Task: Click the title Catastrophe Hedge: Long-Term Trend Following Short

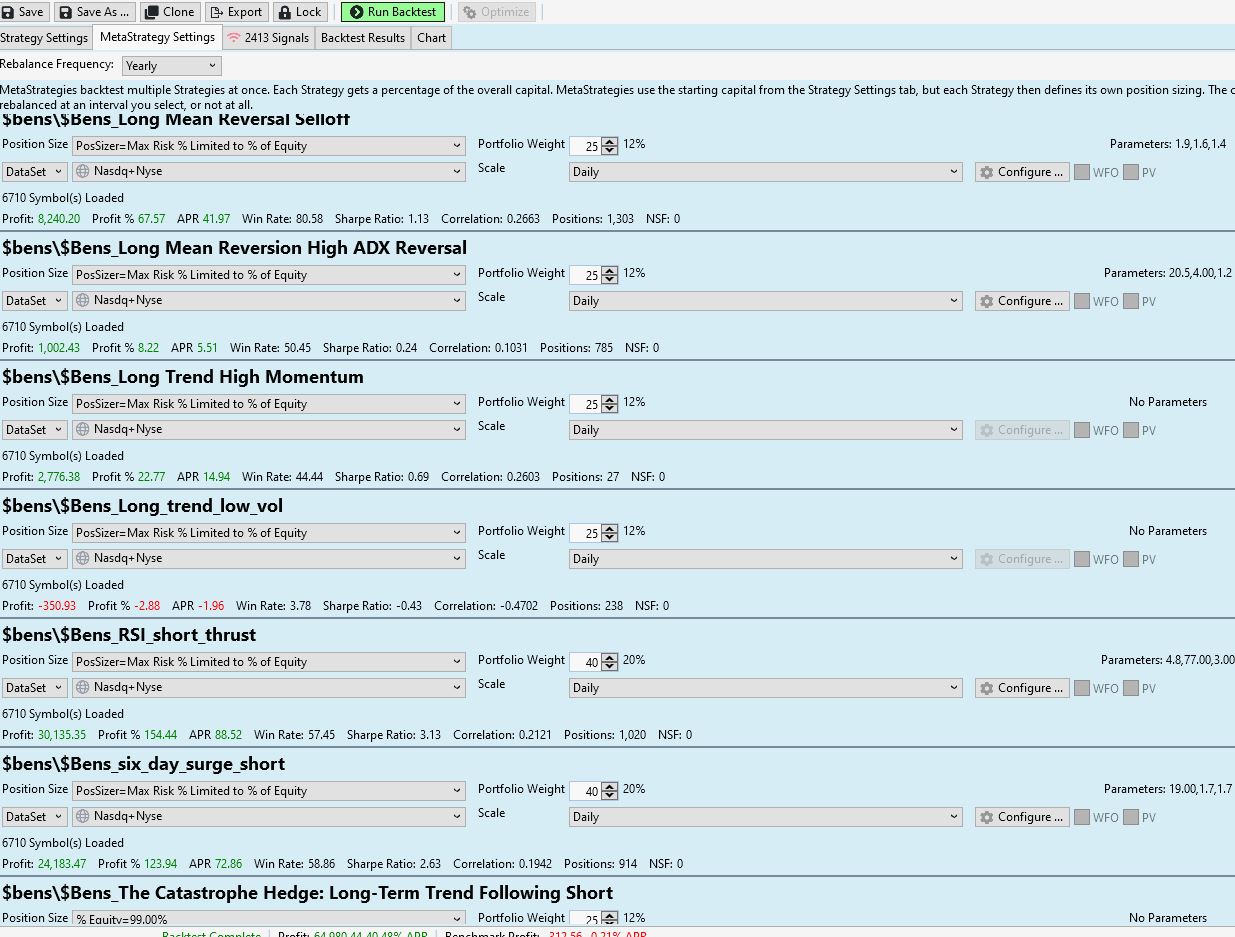Action: point(308,893)
